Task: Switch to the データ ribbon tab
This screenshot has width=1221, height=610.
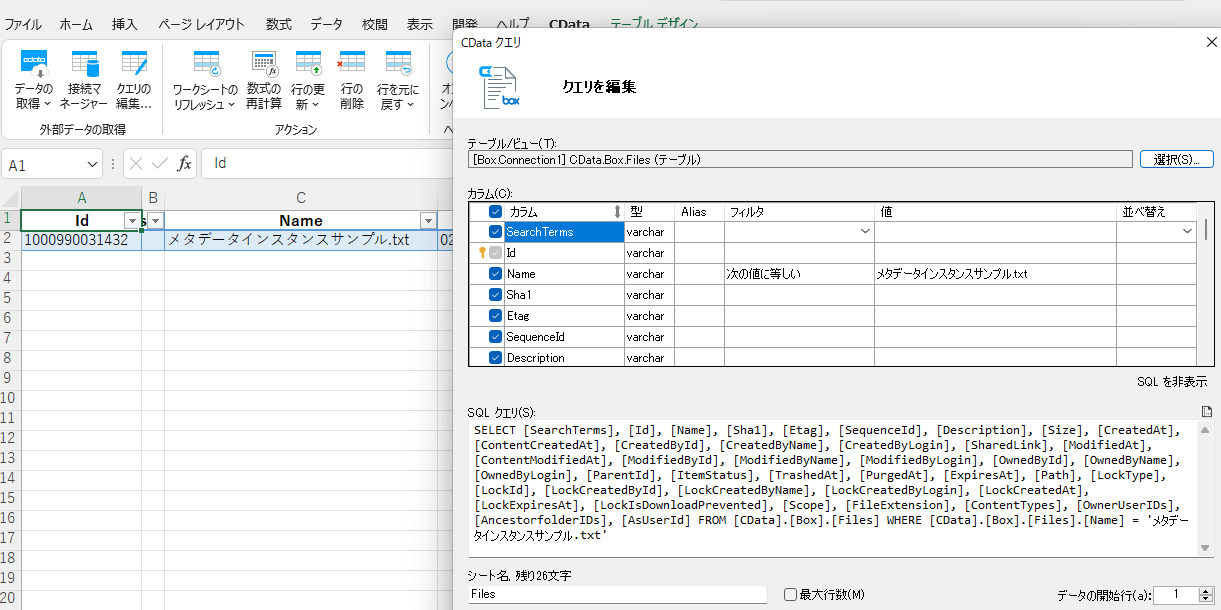Action: pyautogui.click(x=326, y=24)
